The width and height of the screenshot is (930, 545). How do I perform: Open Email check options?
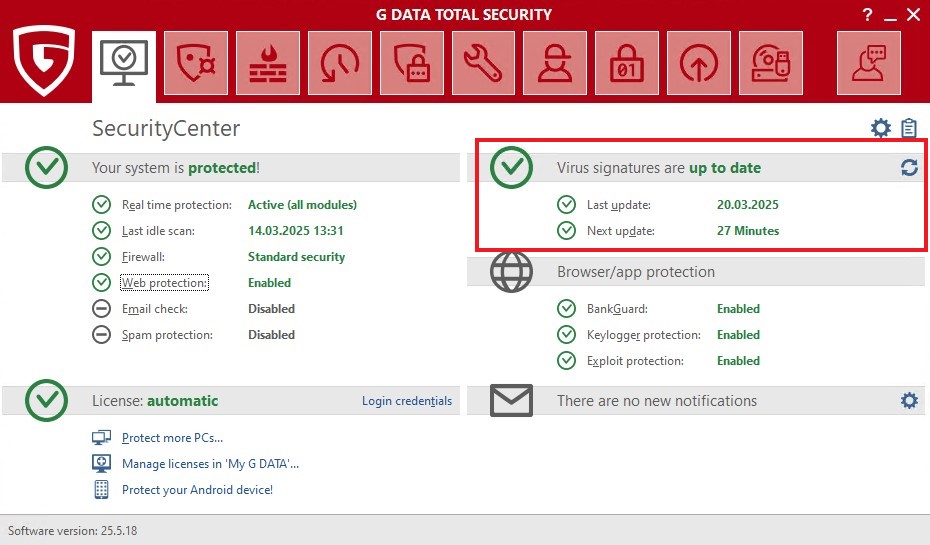[155, 309]
